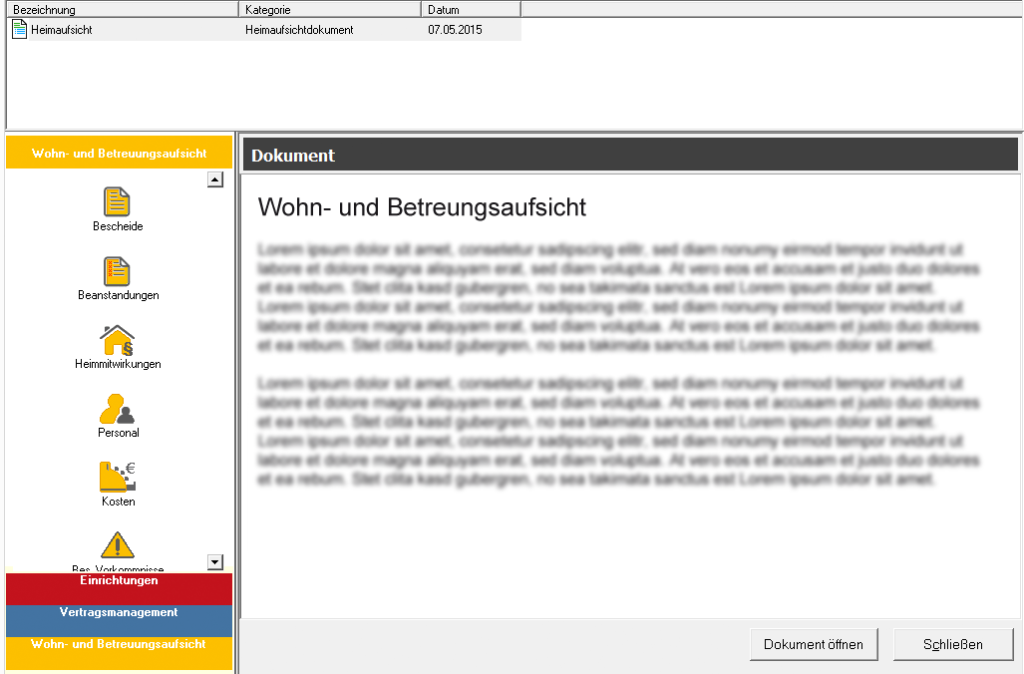Select the Heimaufsichtdokument category cell

[299, 30]
